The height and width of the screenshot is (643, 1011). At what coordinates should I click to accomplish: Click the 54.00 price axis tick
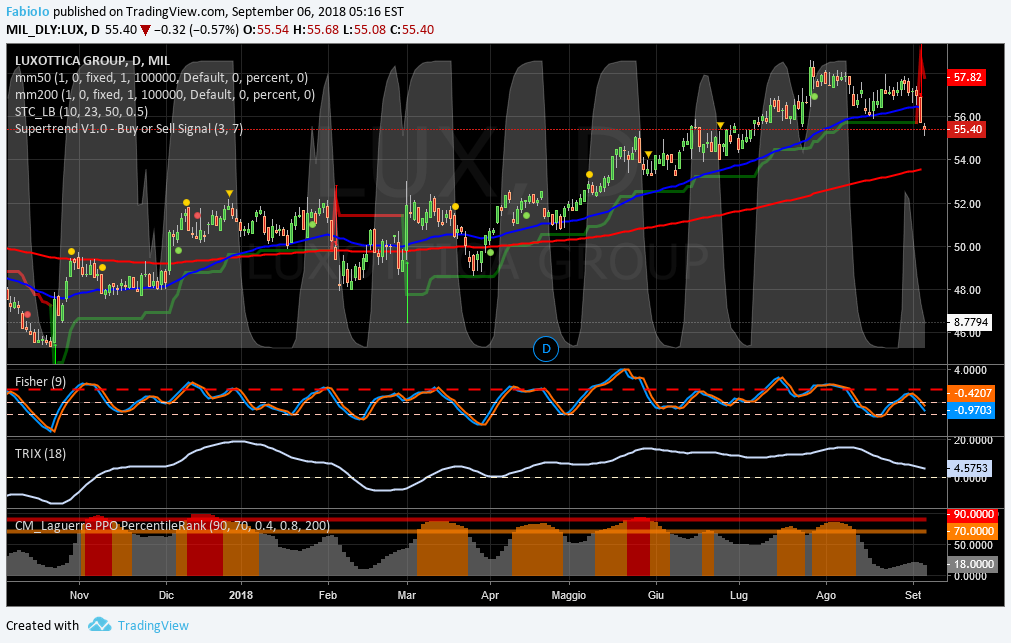pyautogui.click(x=967, y=160)
